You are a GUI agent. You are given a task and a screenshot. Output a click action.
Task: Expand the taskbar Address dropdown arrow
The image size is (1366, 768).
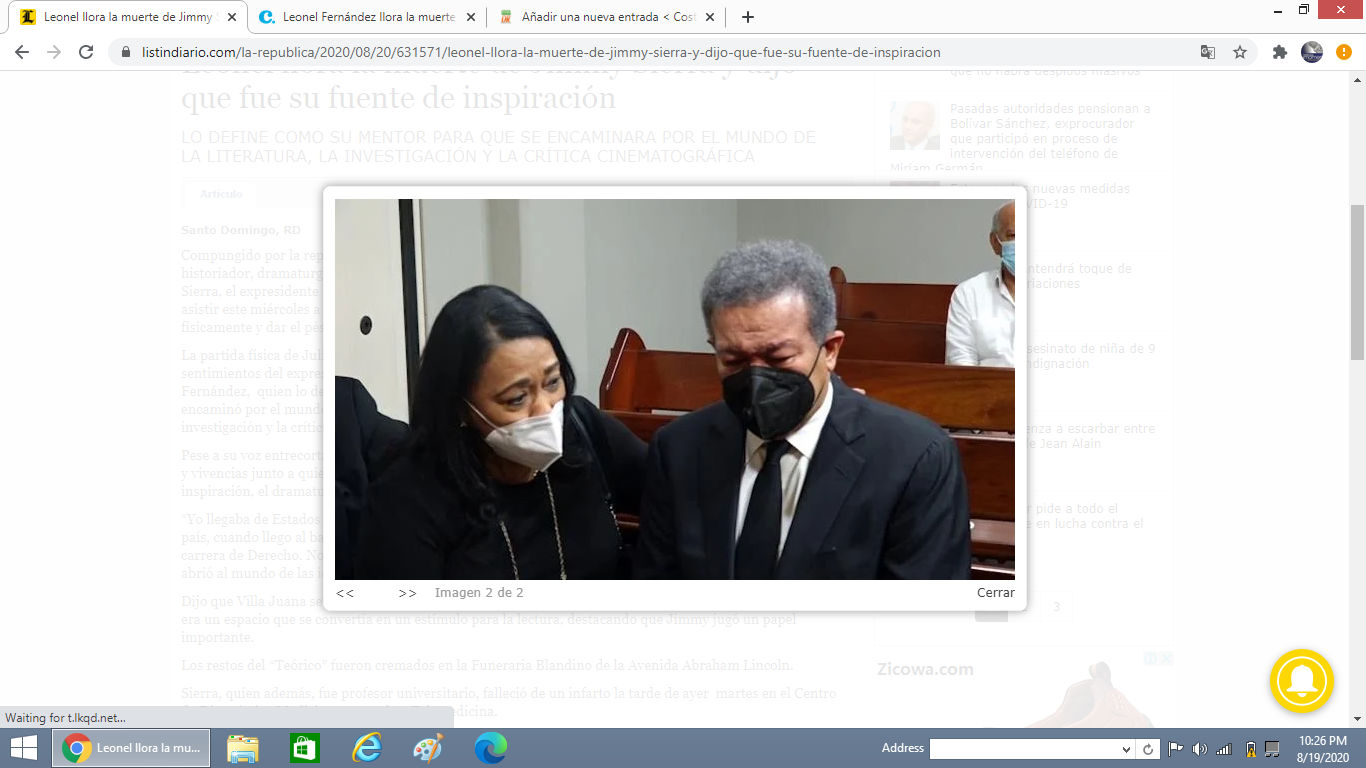point(1126,749)
